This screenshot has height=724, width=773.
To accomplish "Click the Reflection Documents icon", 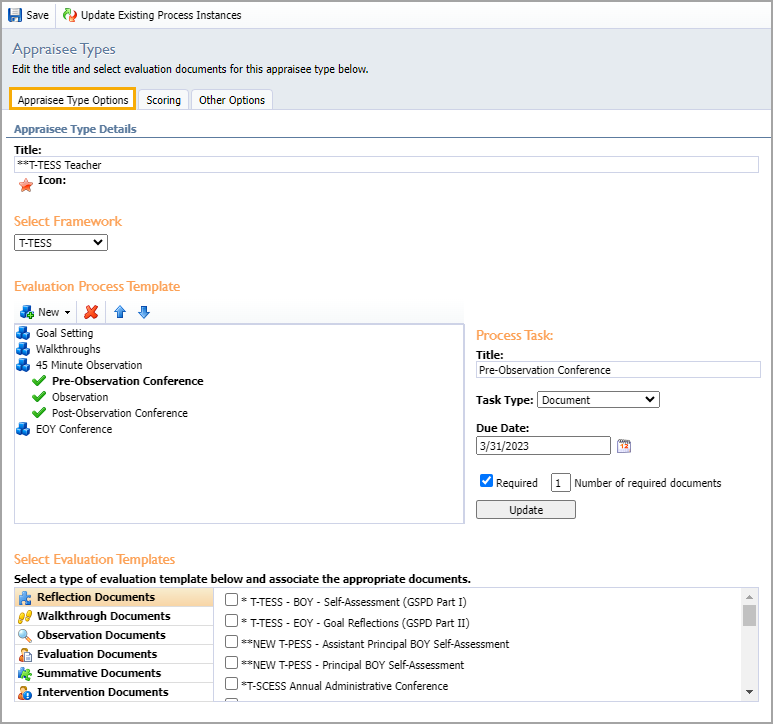I will click(25, 597).
